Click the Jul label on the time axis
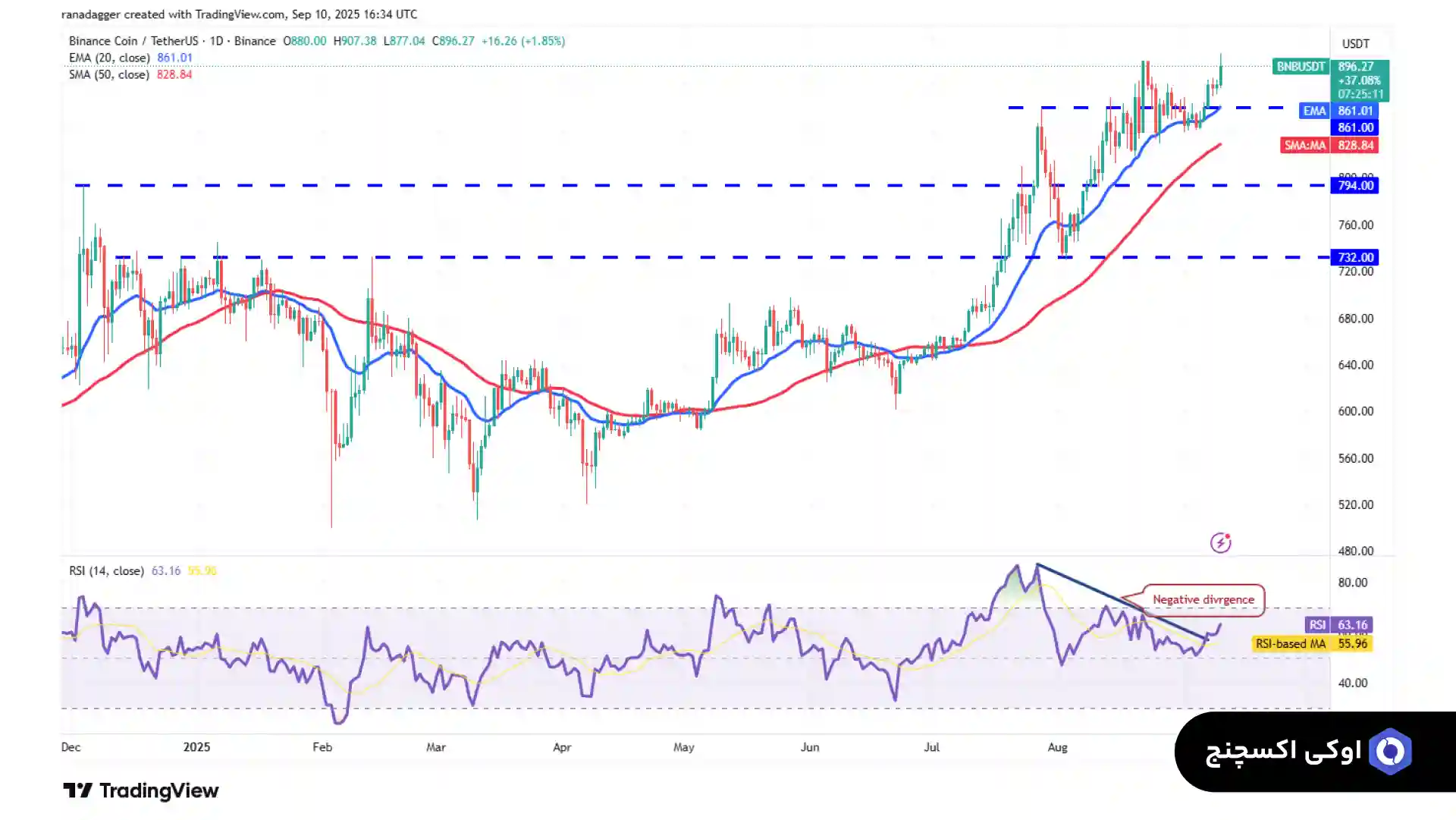This screenshot has width=1456, height=820. tap(931, 746)
